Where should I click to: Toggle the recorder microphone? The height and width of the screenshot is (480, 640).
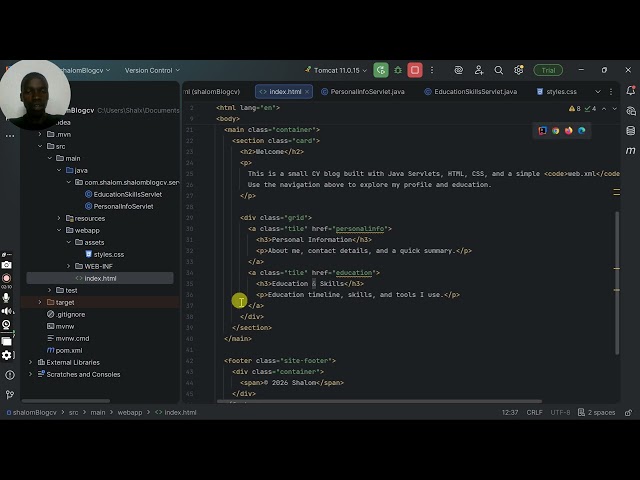6,298
